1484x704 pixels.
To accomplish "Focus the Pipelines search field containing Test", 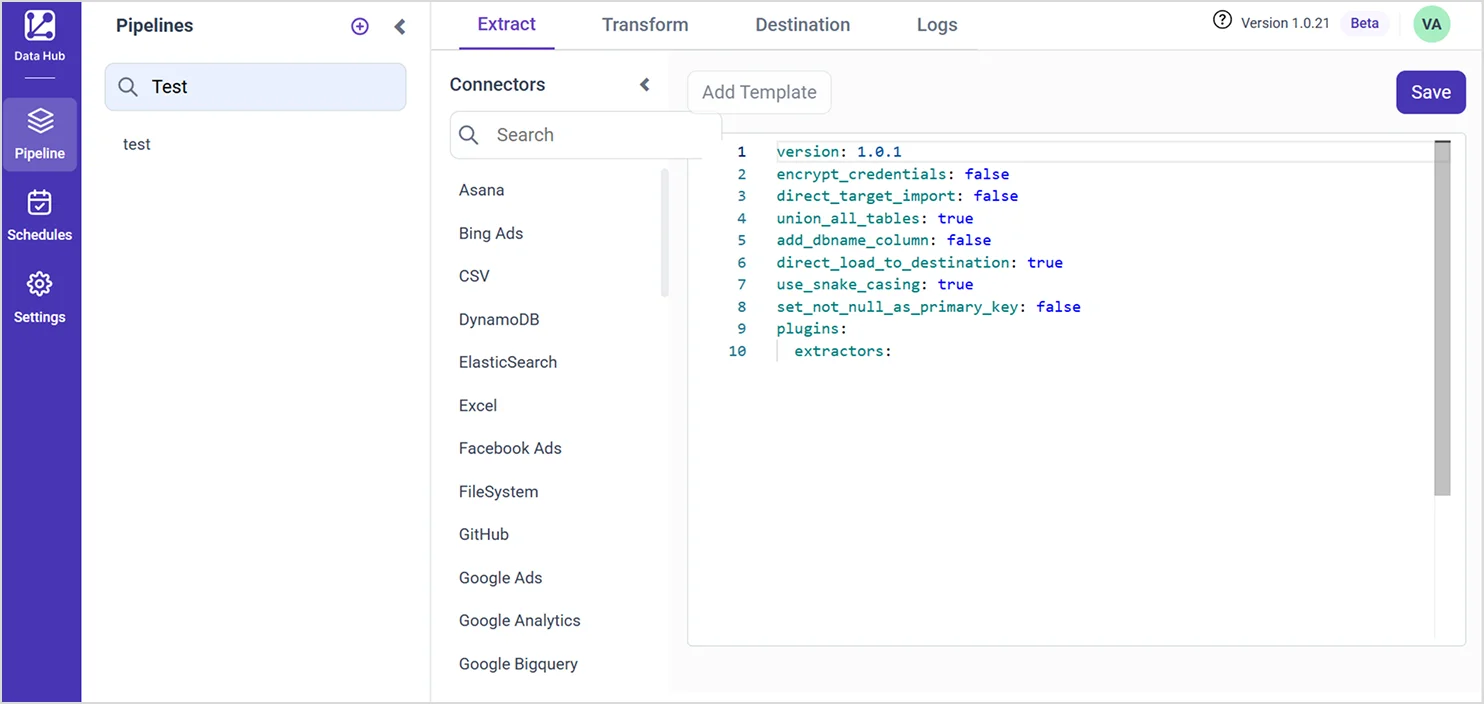I will point(256,87).
